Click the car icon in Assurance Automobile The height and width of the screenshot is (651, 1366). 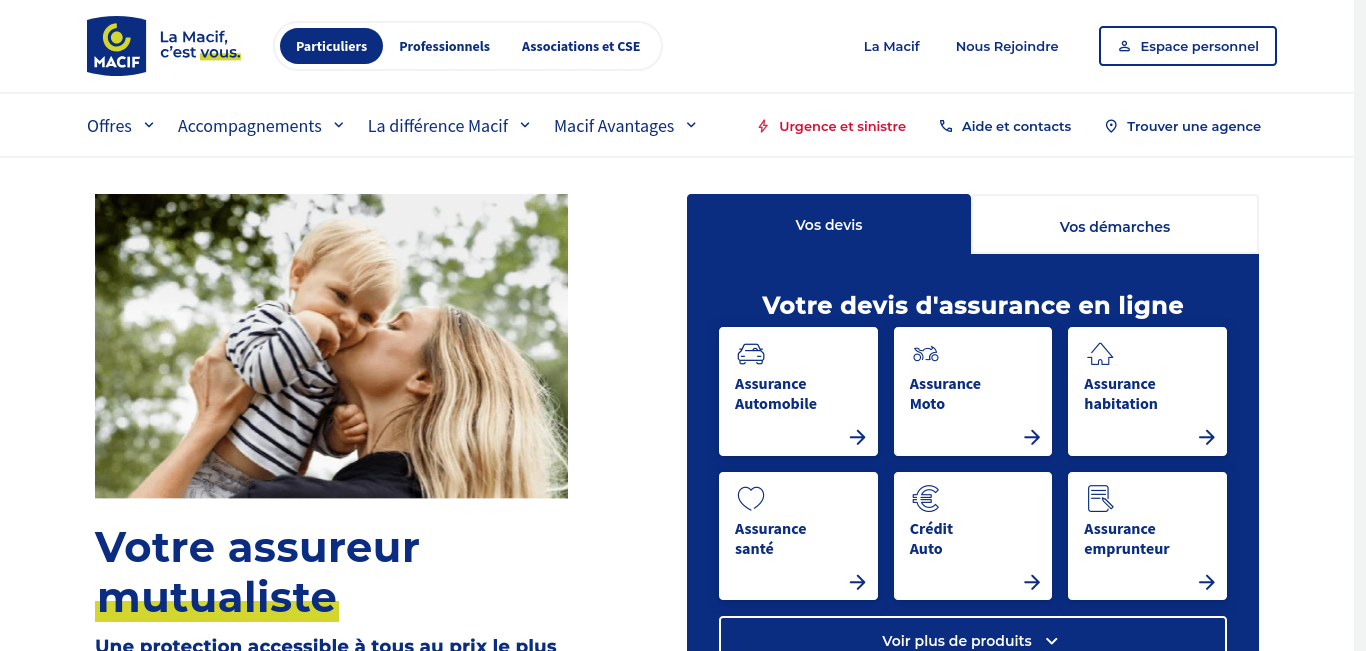pyautogui.click(x=750, y=354)
